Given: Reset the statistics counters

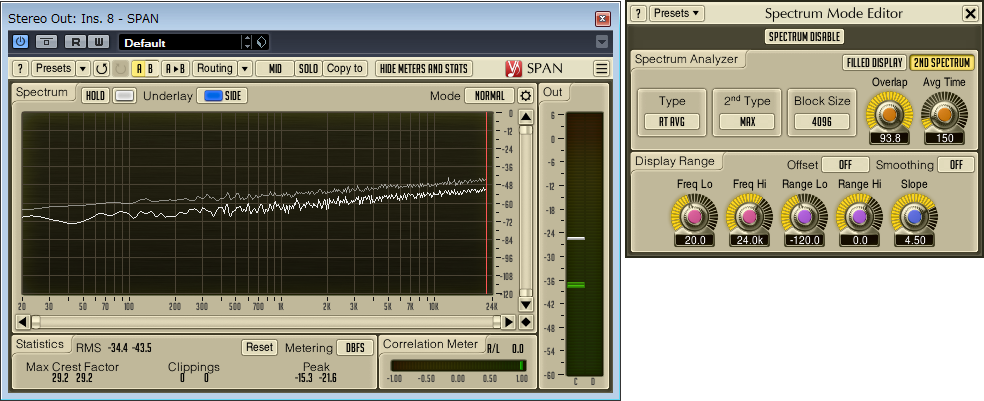Looking at the screenshot, I should pyautogui.click(x=259, y=347).
